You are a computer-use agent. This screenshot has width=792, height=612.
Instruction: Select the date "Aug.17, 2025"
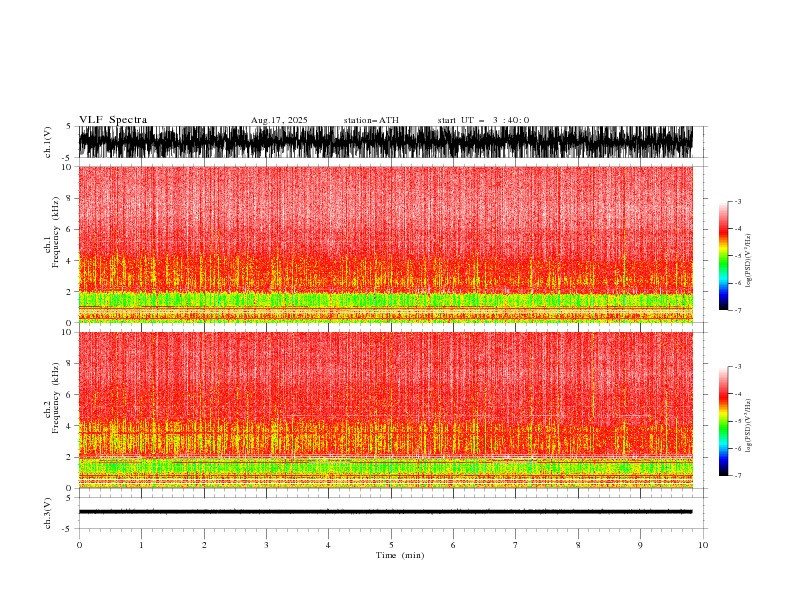pyautogui.click(x=279, y=120)
